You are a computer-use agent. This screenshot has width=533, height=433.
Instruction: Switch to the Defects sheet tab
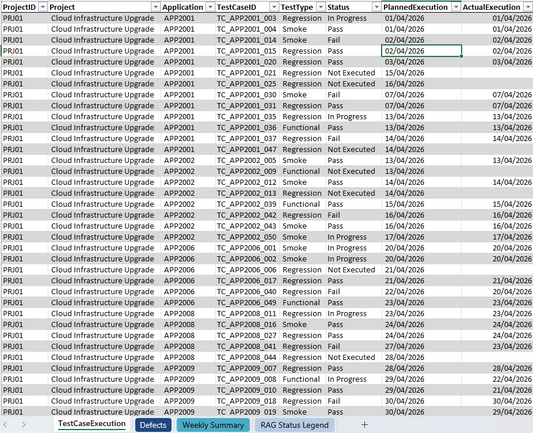(x=153, y=425)
